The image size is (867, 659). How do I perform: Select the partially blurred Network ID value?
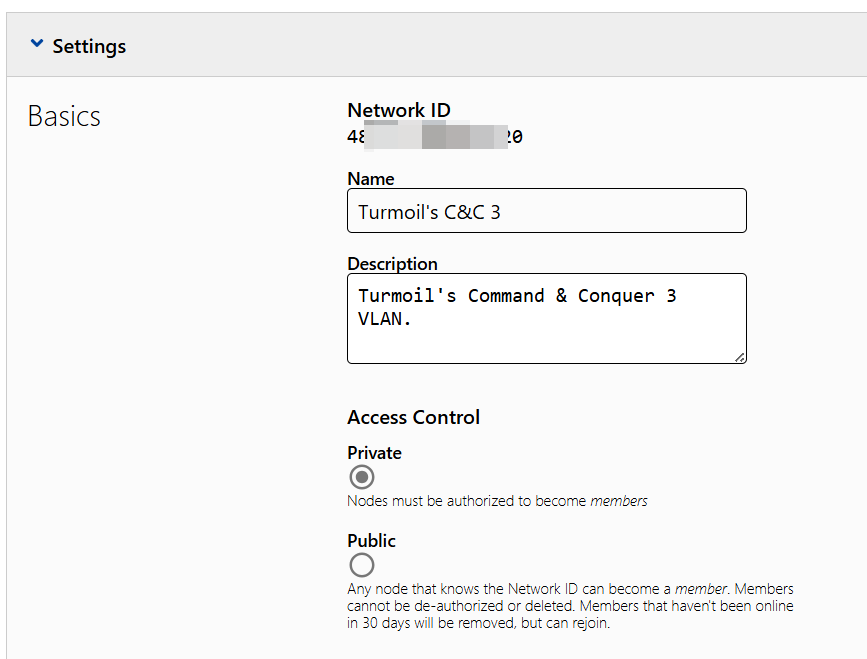point(435,135)
